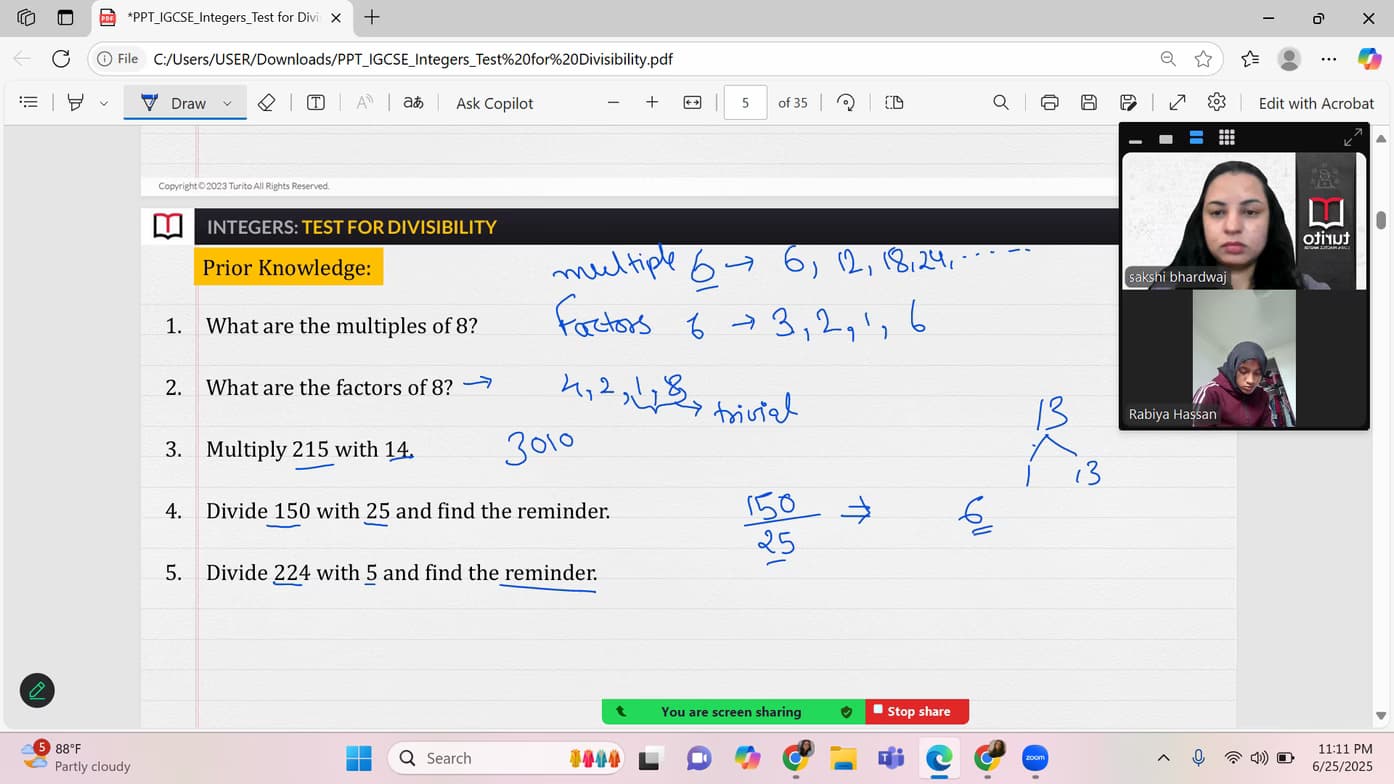Click inside the page number field
This screenshot has height=784, width=1394.
coord(745,102)
